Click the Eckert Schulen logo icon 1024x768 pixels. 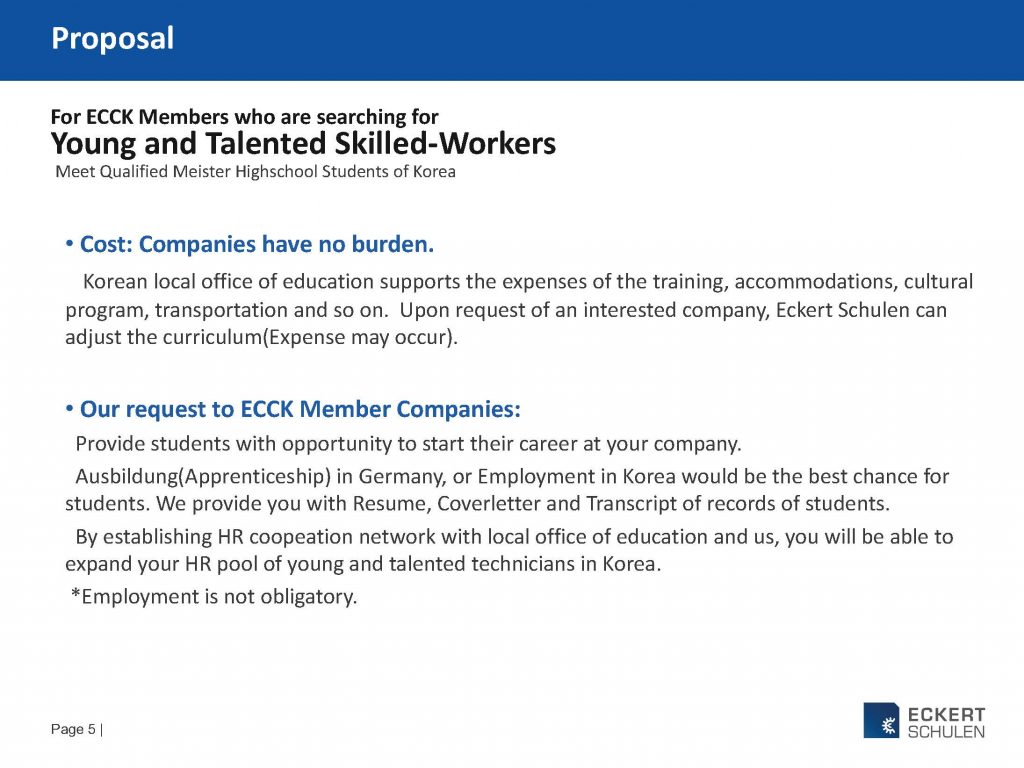click(x=880, y=720)
